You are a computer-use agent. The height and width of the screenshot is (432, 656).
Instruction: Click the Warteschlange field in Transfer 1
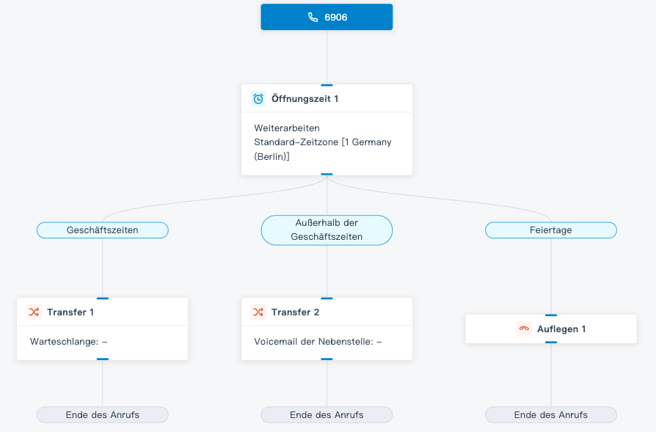tap(69, 342)
